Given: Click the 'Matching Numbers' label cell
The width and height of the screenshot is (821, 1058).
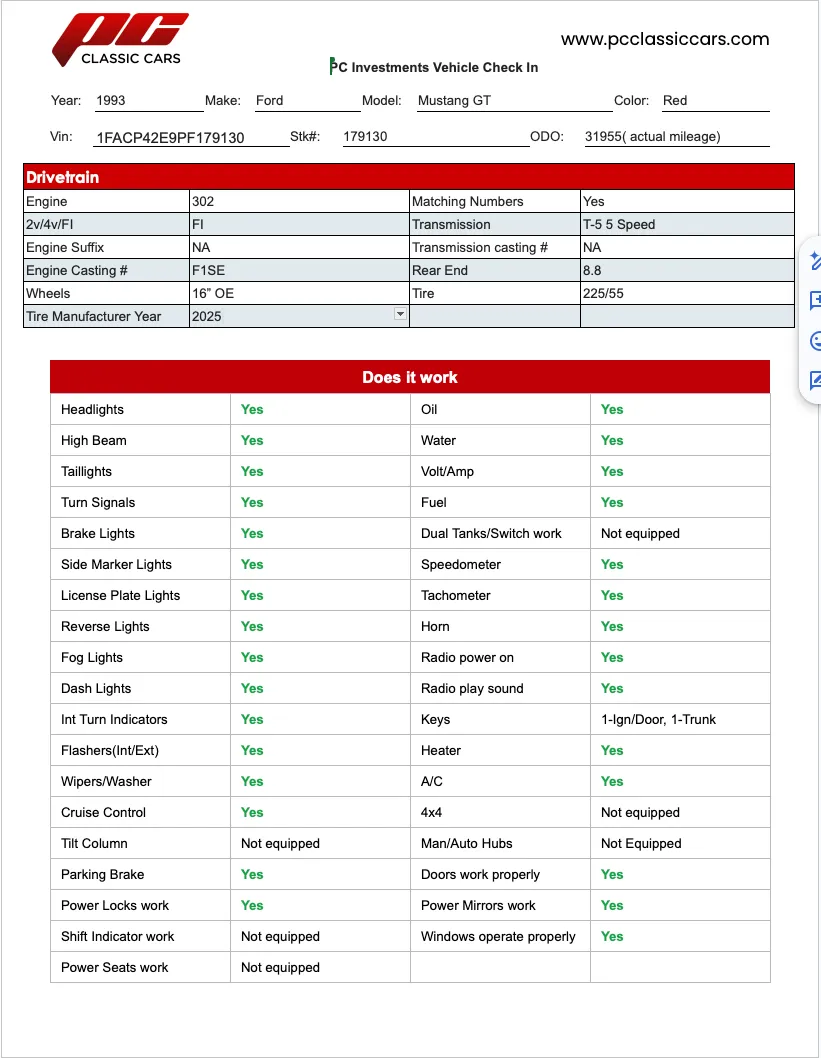Looking at the screenshot, I should coord(494,201).
